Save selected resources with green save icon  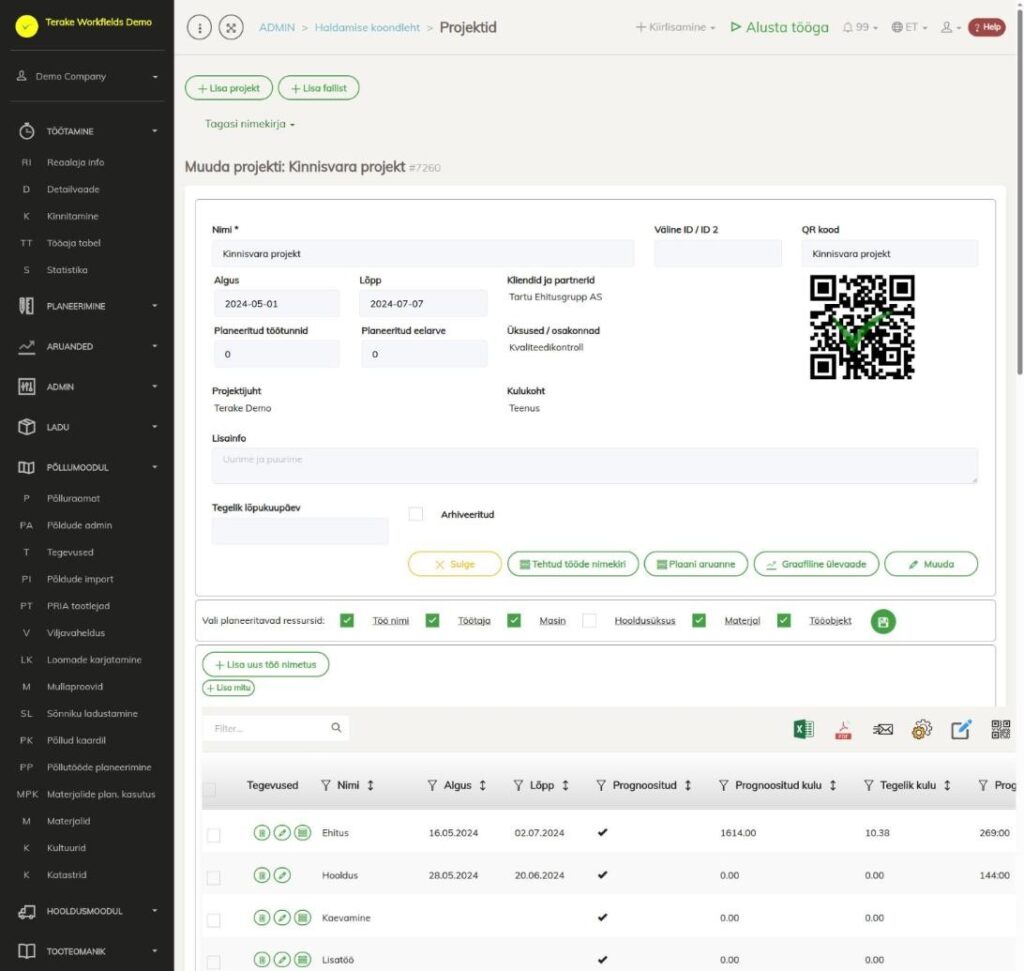tap(883, 622)
